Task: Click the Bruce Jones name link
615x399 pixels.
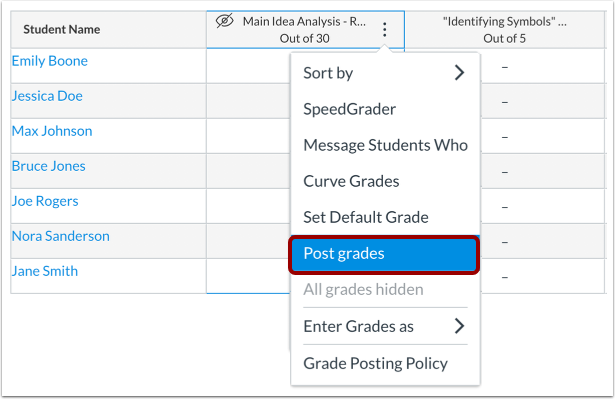Action: (49, 166)
